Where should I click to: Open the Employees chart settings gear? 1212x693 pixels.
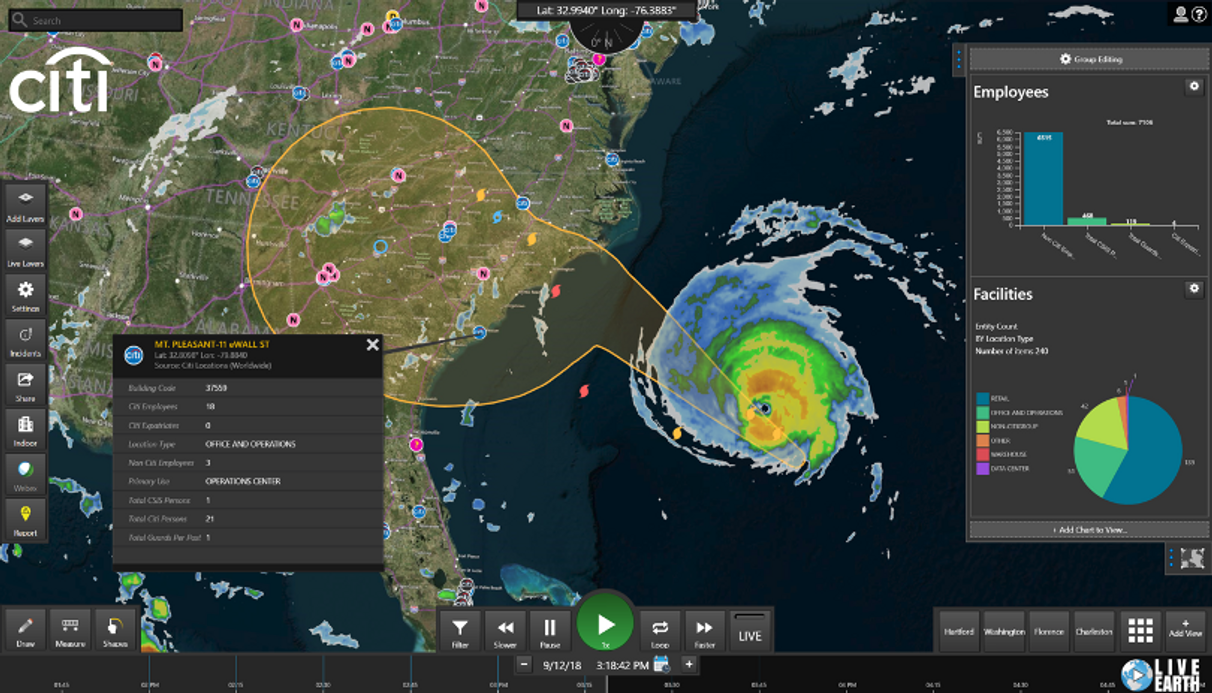(x=1195, y=87)
